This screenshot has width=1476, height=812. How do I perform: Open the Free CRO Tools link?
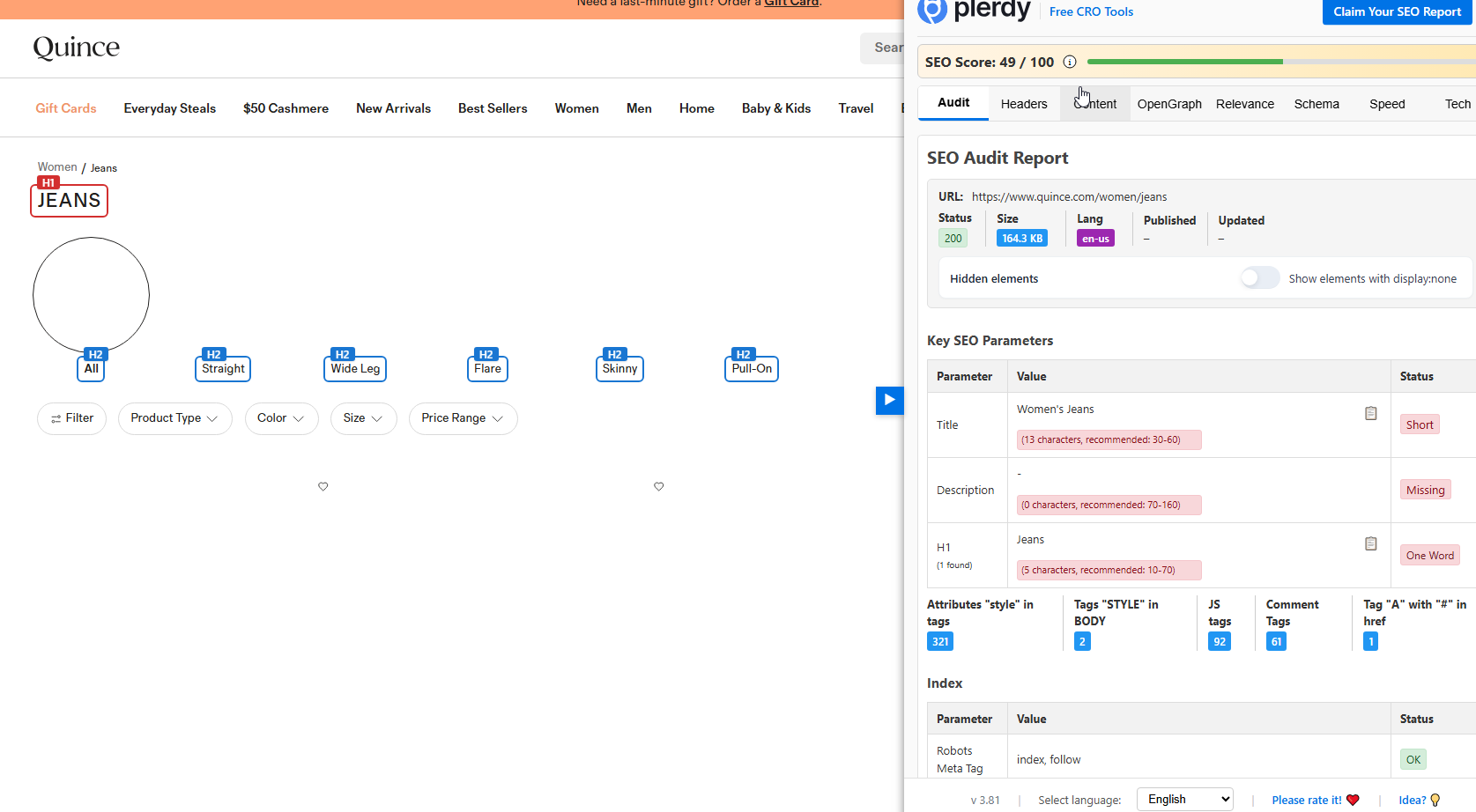(1091, 11)
